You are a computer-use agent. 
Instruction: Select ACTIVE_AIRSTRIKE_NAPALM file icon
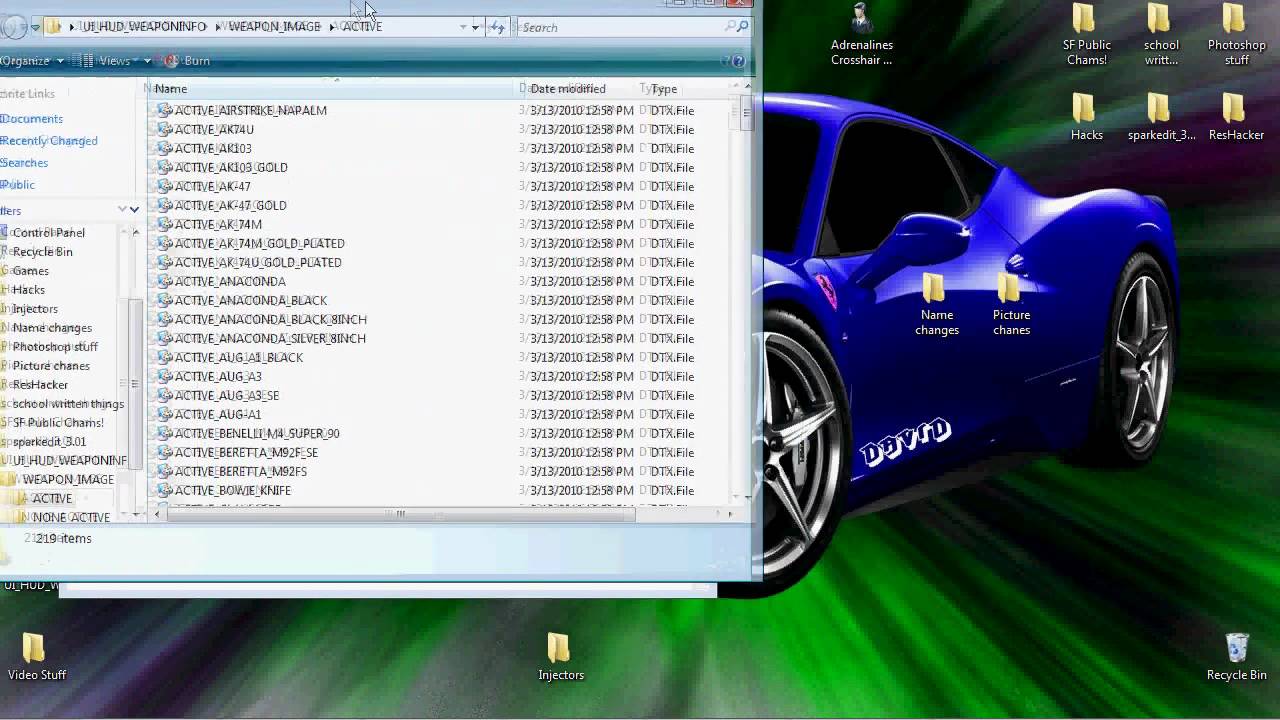164,110
